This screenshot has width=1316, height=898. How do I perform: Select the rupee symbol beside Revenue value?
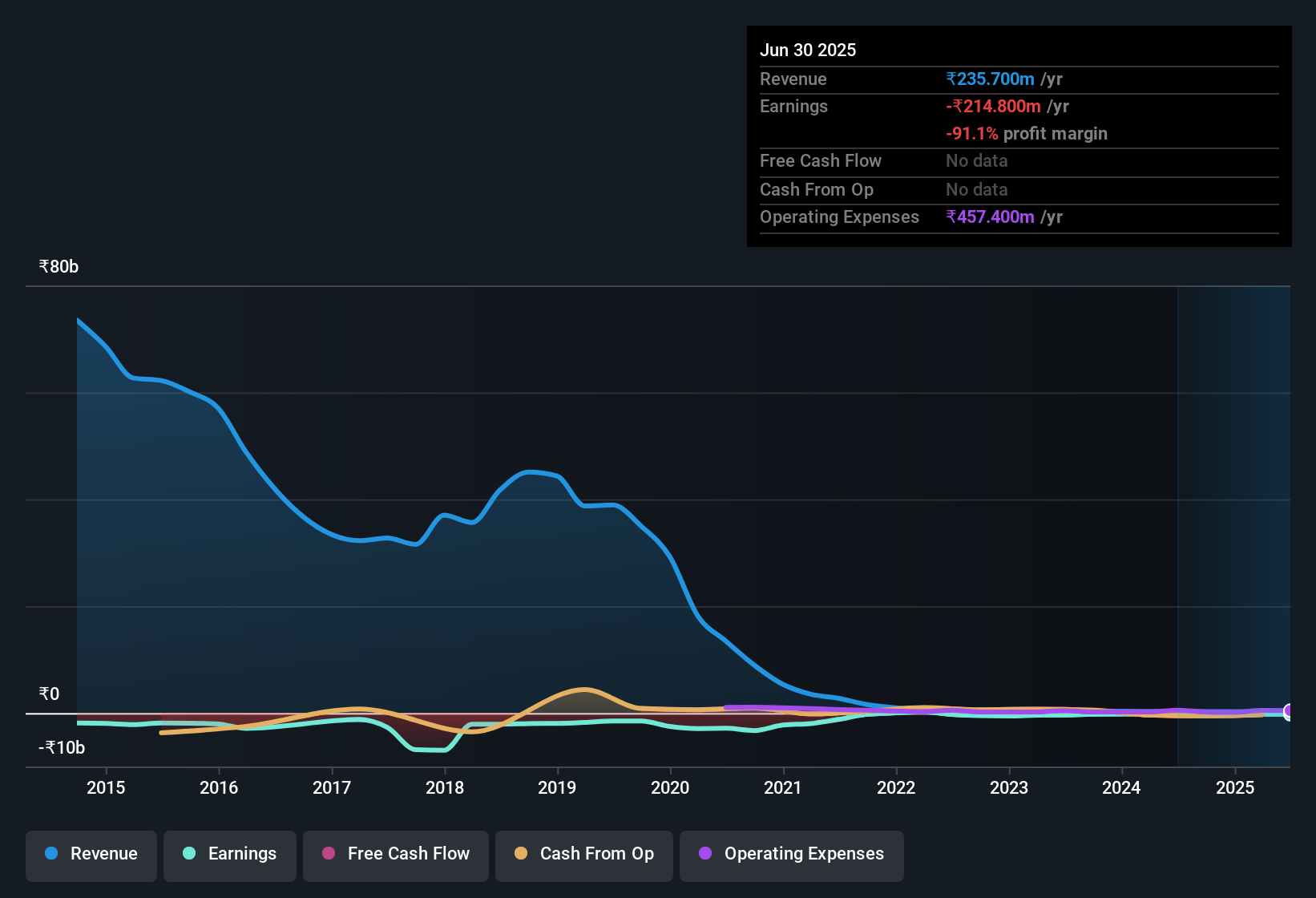tap(951, 79)
